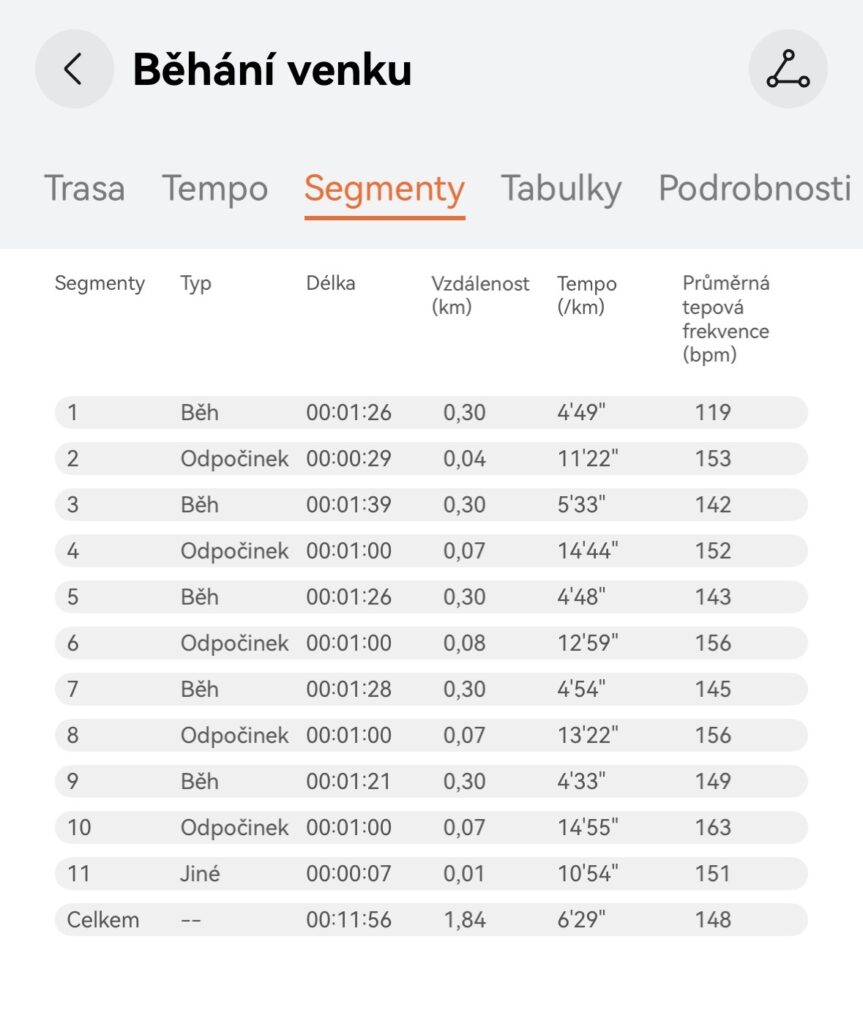The width and height of the screenshot is (863, 1024).
Task: Select the Segmenty tab
Action: click(x=384, y=188)
